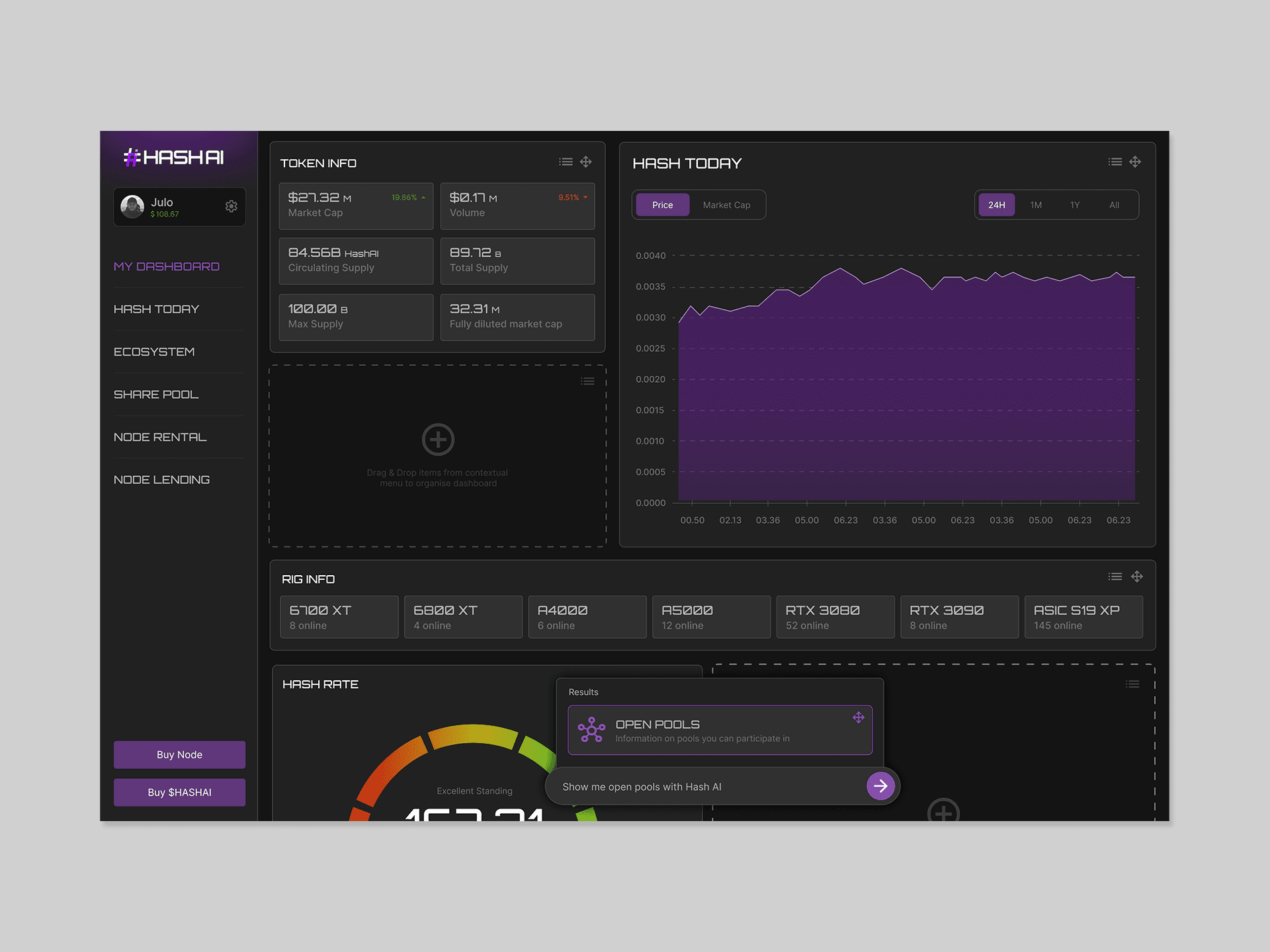
Task: Click the Market Cap $27.32 M card
Action: click(x=356, y=206)
